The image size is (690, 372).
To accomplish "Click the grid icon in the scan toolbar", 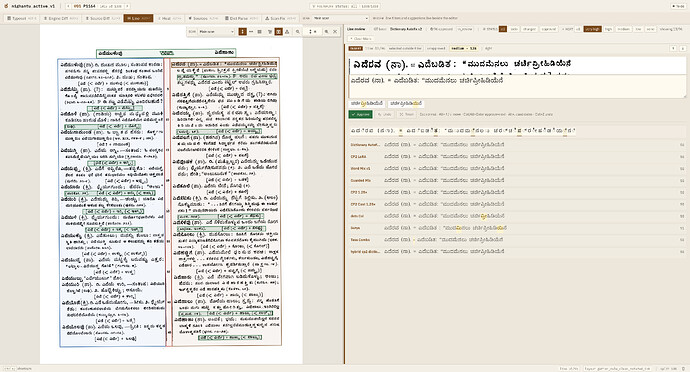I will (x=260, y=32).
